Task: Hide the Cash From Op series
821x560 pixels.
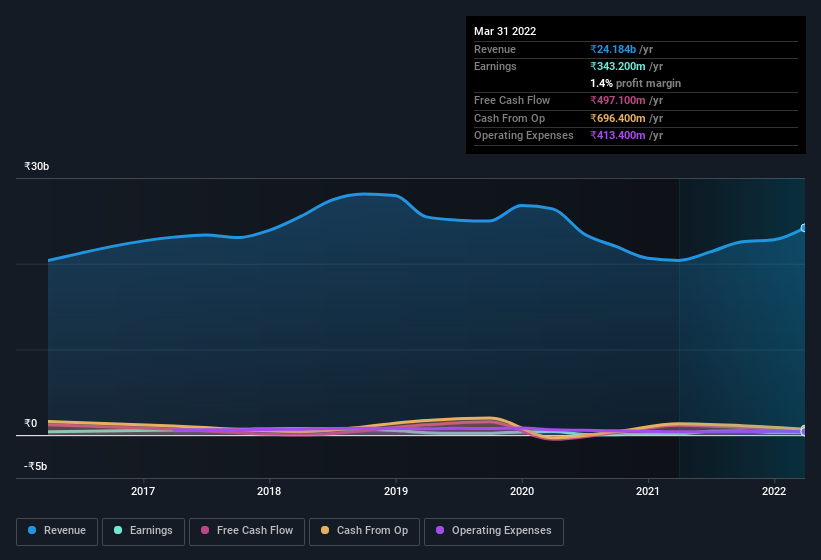Action: point(364,531)
